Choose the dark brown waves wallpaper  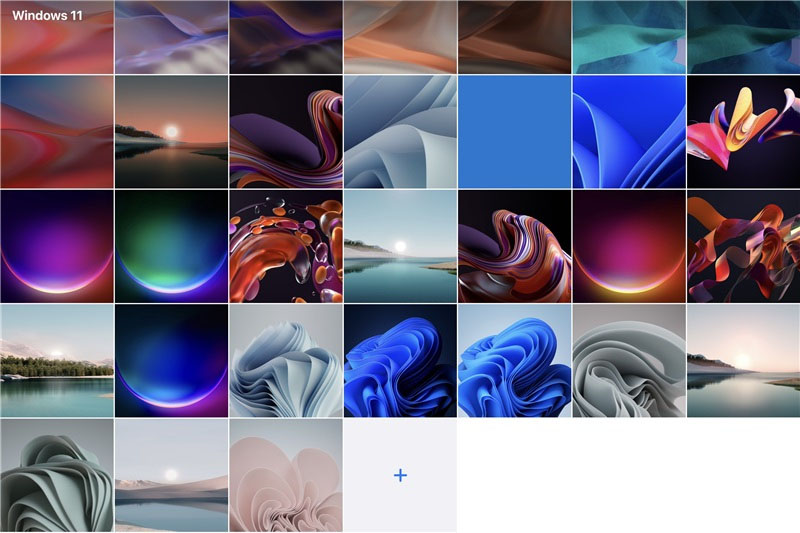(x=514, y=37)
